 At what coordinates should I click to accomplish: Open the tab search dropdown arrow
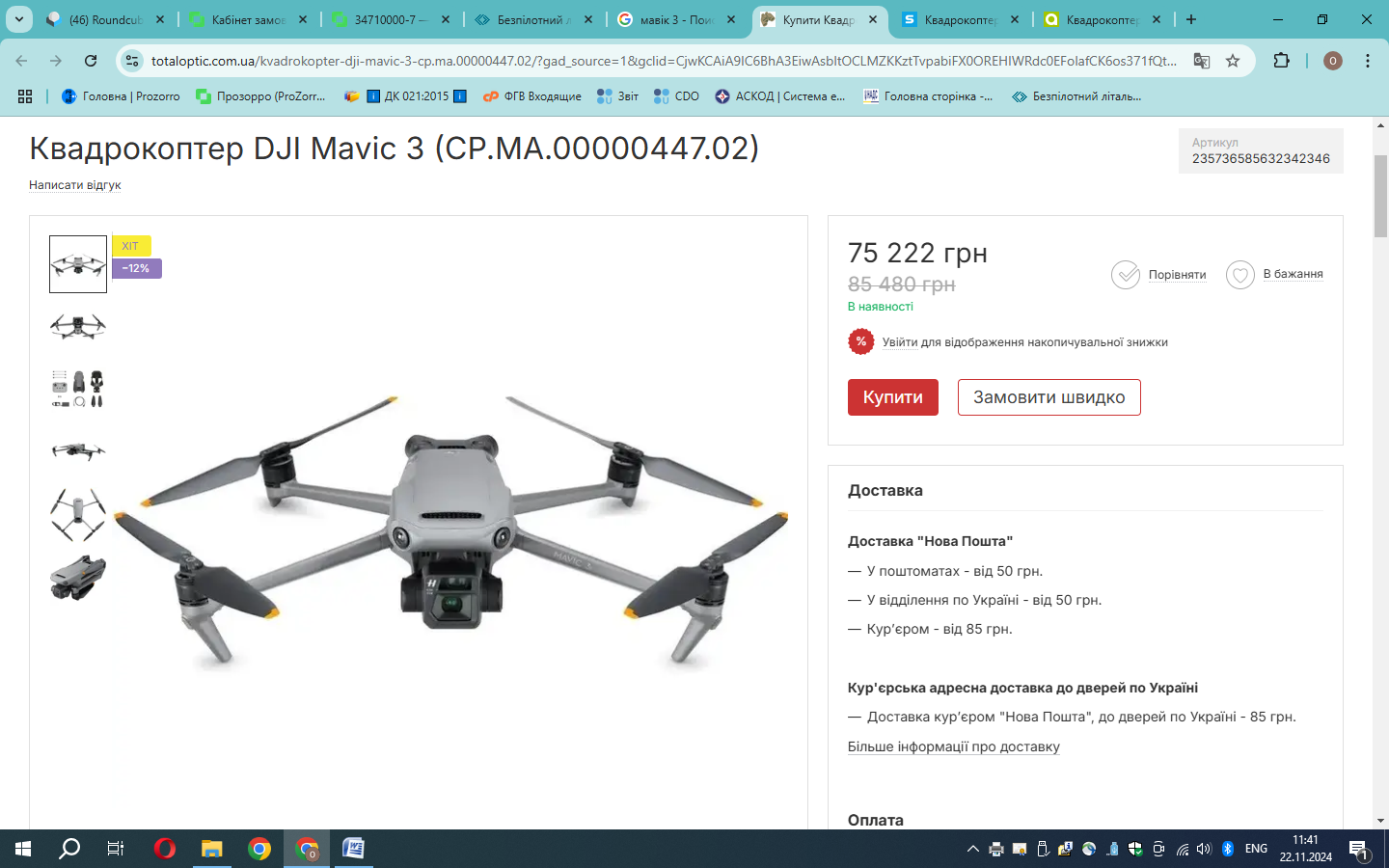(19, 19)
